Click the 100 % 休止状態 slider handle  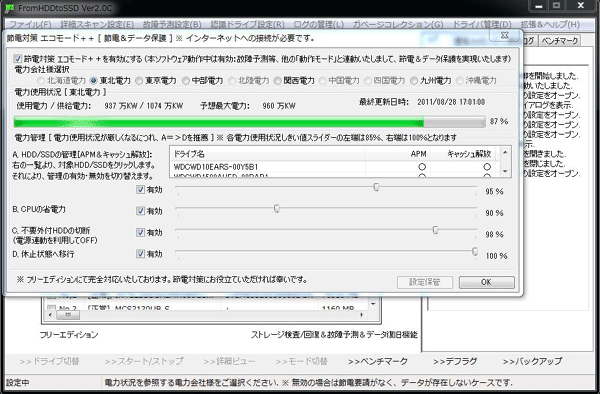pyautogui.click(x=475, y=251)
